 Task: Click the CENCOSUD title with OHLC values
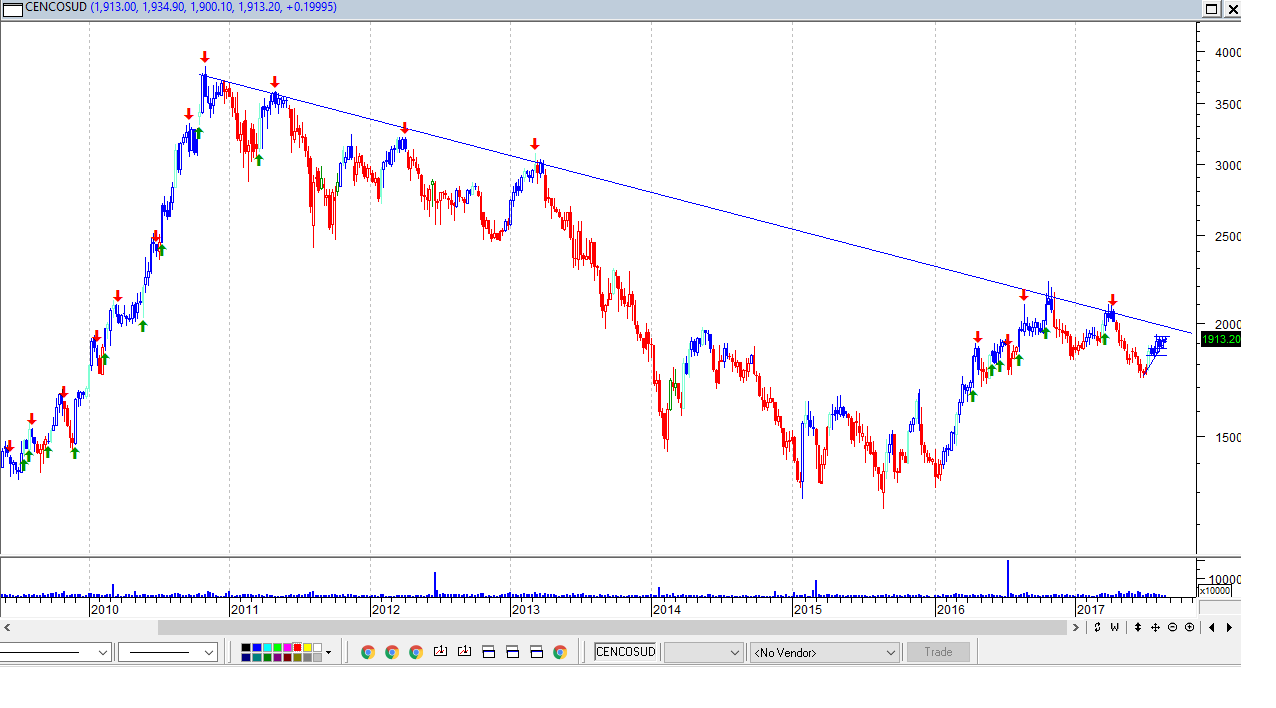coord(181,7)
